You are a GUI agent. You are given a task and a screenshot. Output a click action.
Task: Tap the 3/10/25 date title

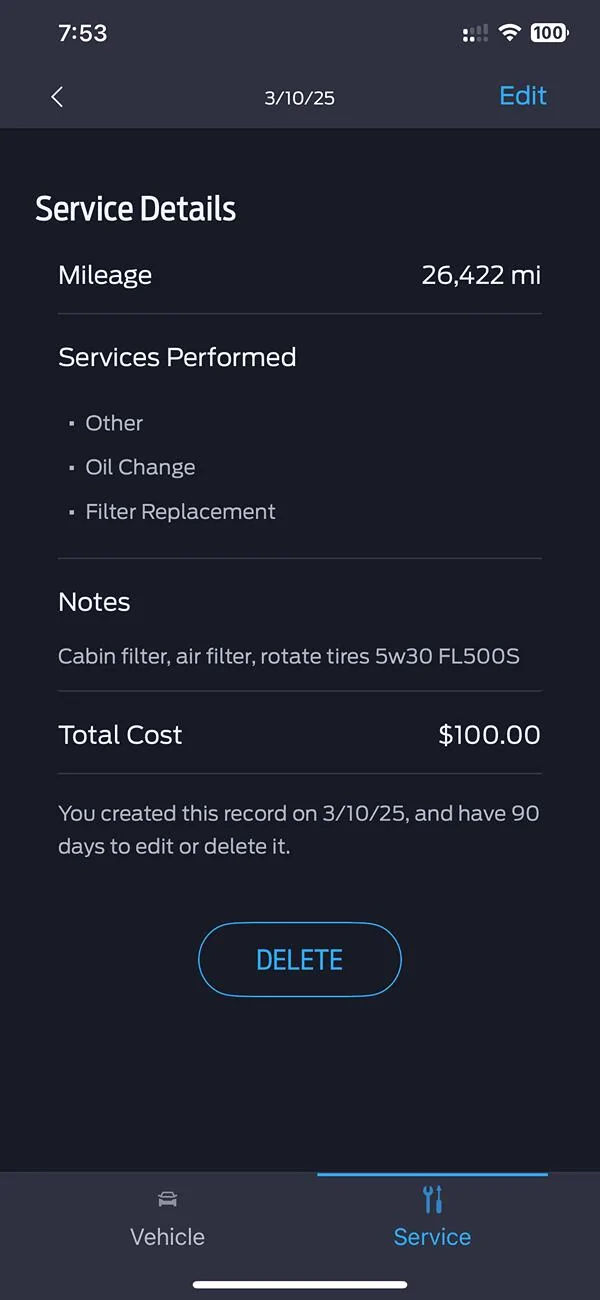[x=299, y=98]
